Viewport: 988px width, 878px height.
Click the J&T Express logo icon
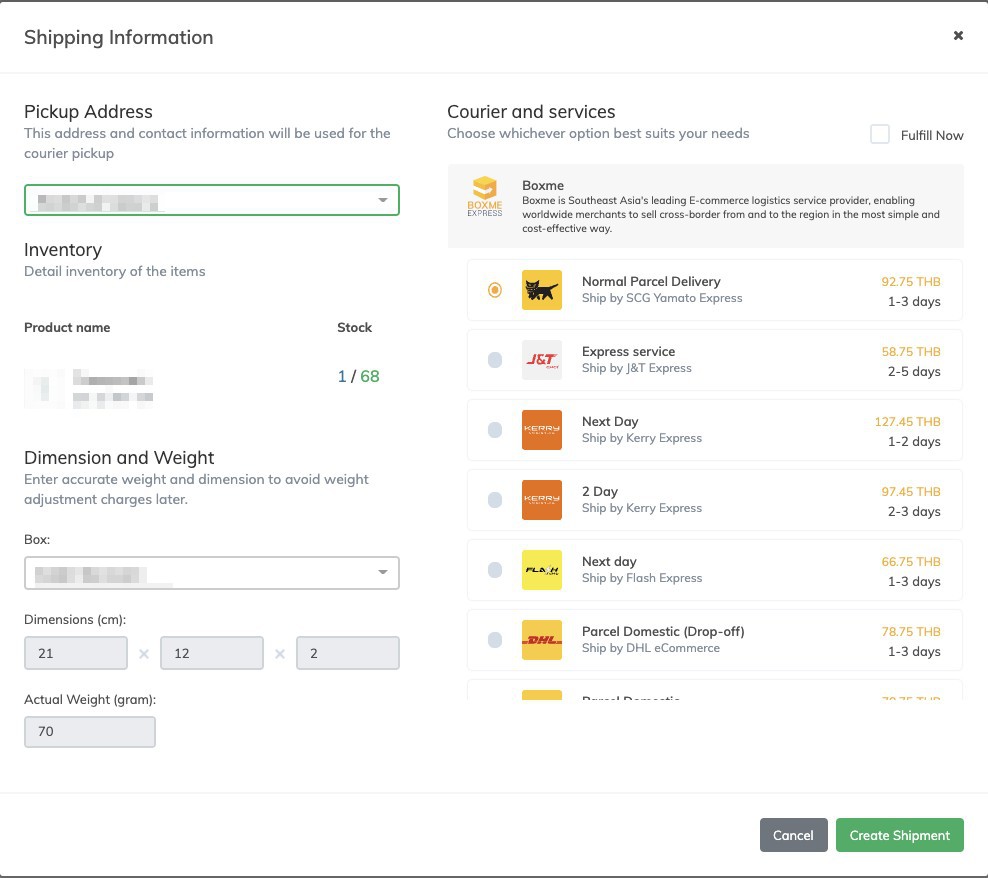[542, 360]
